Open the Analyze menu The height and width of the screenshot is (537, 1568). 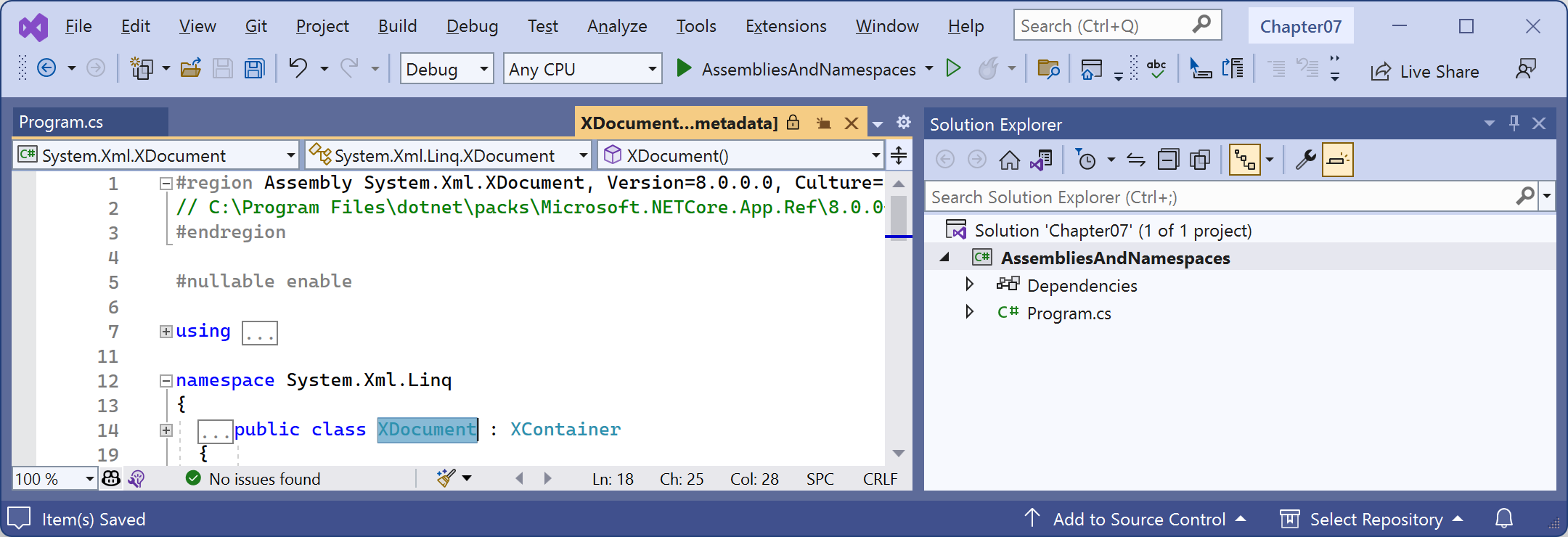617,26
